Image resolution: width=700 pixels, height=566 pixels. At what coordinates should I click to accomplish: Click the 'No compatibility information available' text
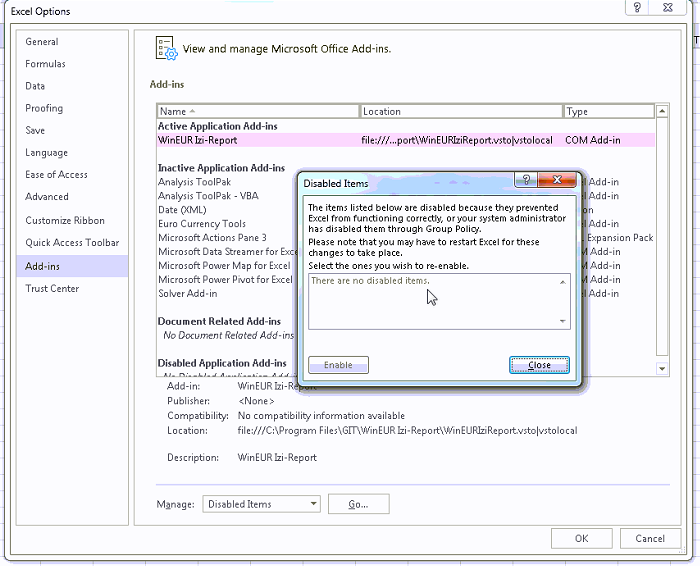(x=321, y=416)
